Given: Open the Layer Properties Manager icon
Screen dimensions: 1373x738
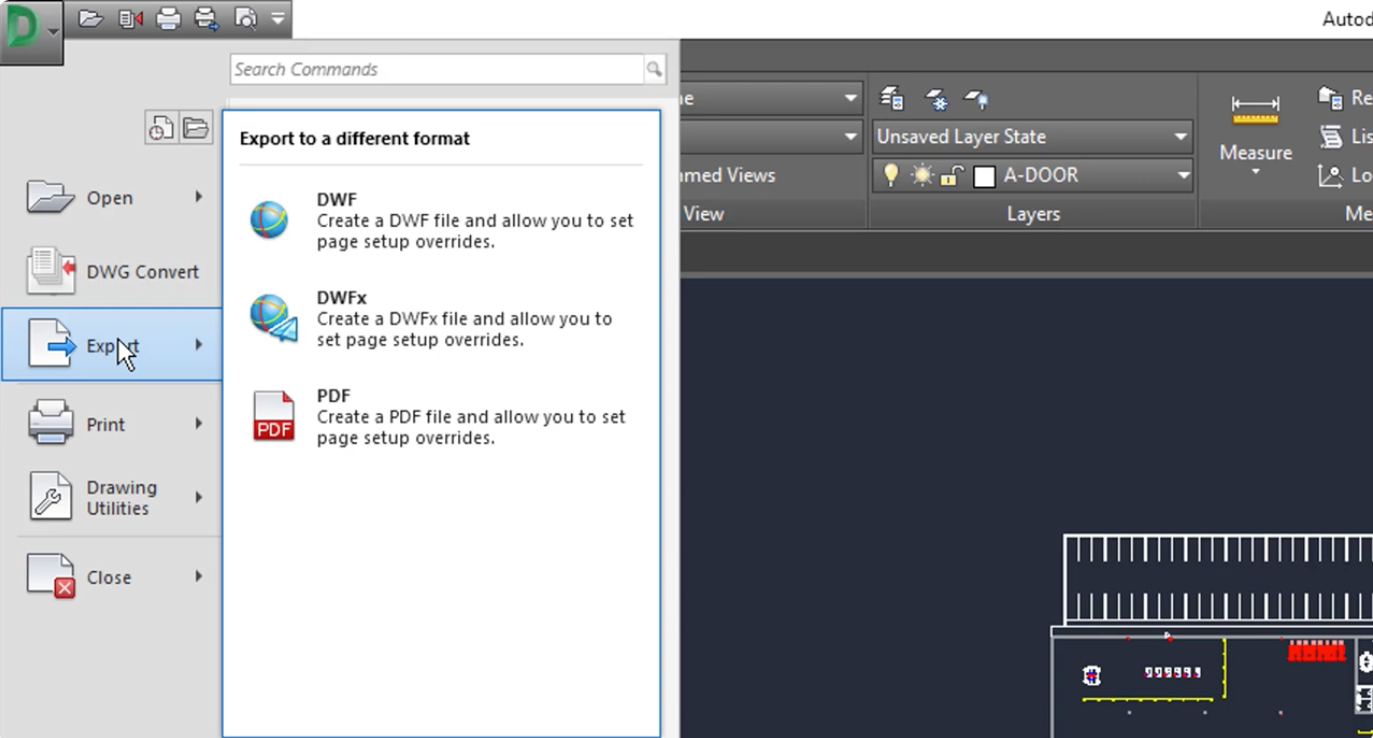Looking at the screenshot, I should point(889,99).
